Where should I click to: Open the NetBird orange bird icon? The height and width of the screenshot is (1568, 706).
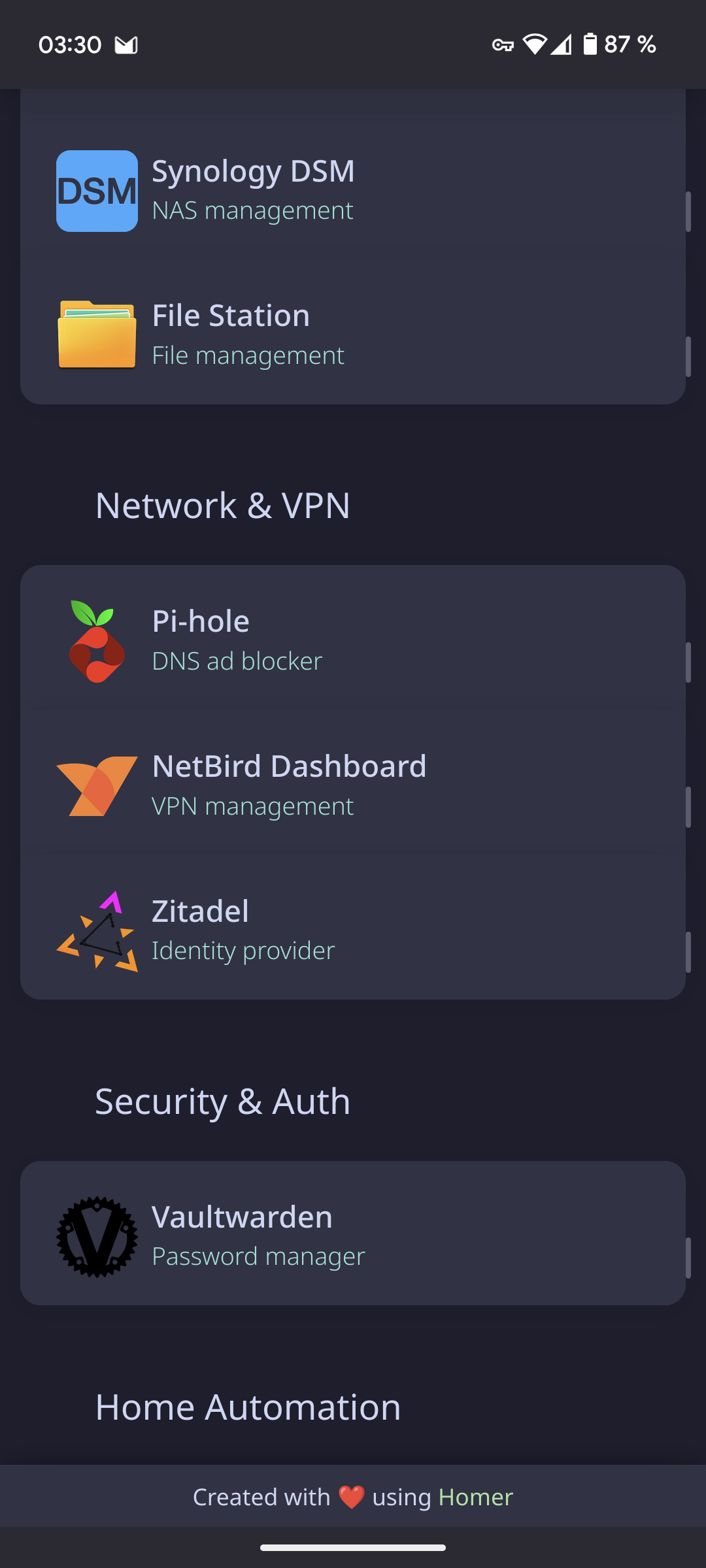pos(97,786)
